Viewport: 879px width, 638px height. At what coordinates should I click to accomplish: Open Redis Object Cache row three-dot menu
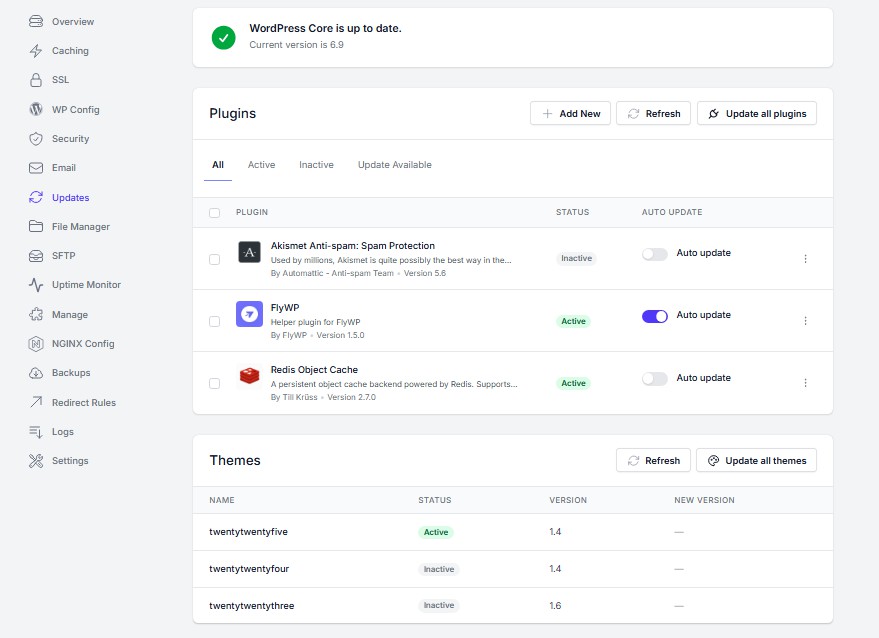point(806,382)
